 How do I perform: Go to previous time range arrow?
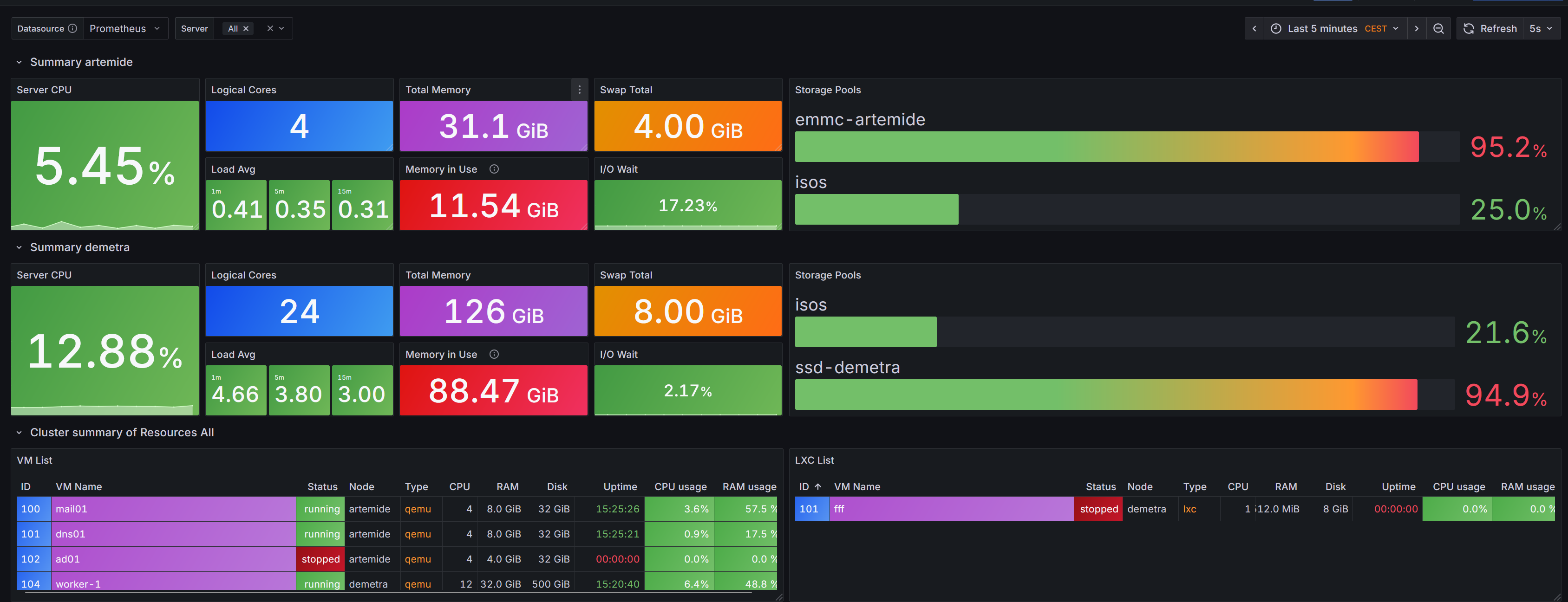click(x=1254, y=29)
